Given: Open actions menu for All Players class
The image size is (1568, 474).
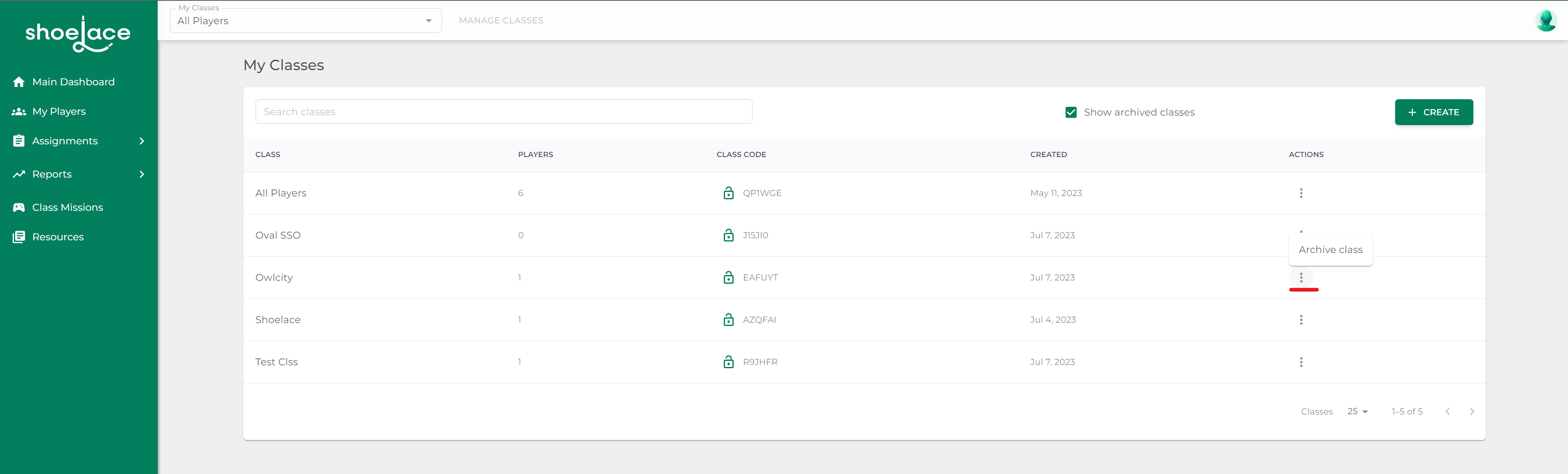Looking at the screenshot, I should [1301, 193].
